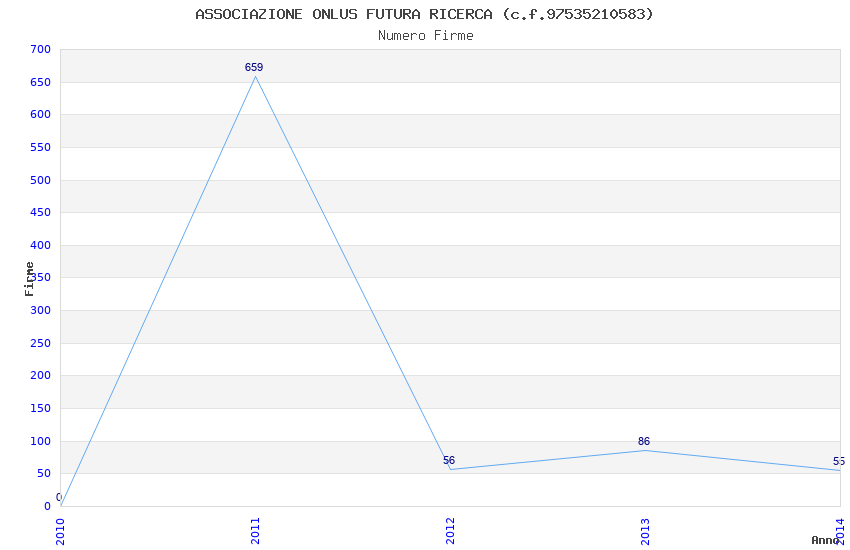850x550 pixels.
Task: Click the y-axis value 100
Action: click(x=41, y=442)
